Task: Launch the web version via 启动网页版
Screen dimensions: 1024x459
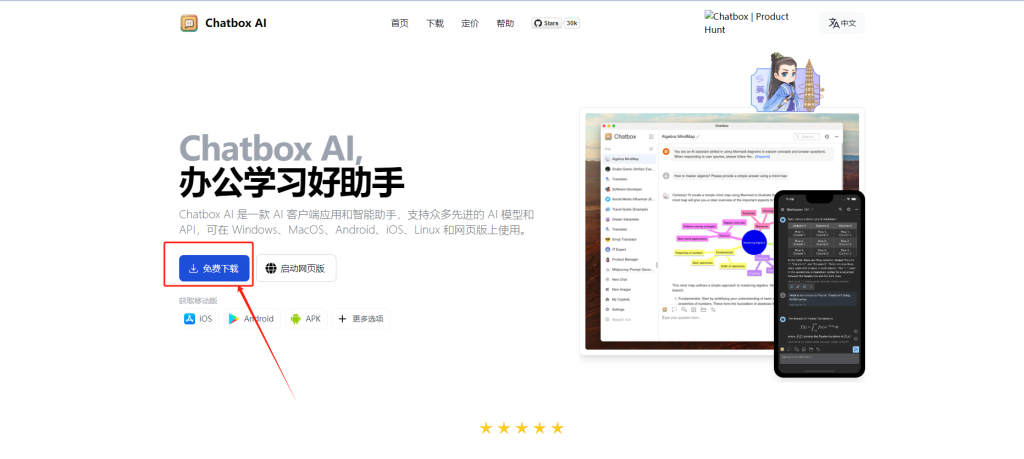Action: pos(296,268)
